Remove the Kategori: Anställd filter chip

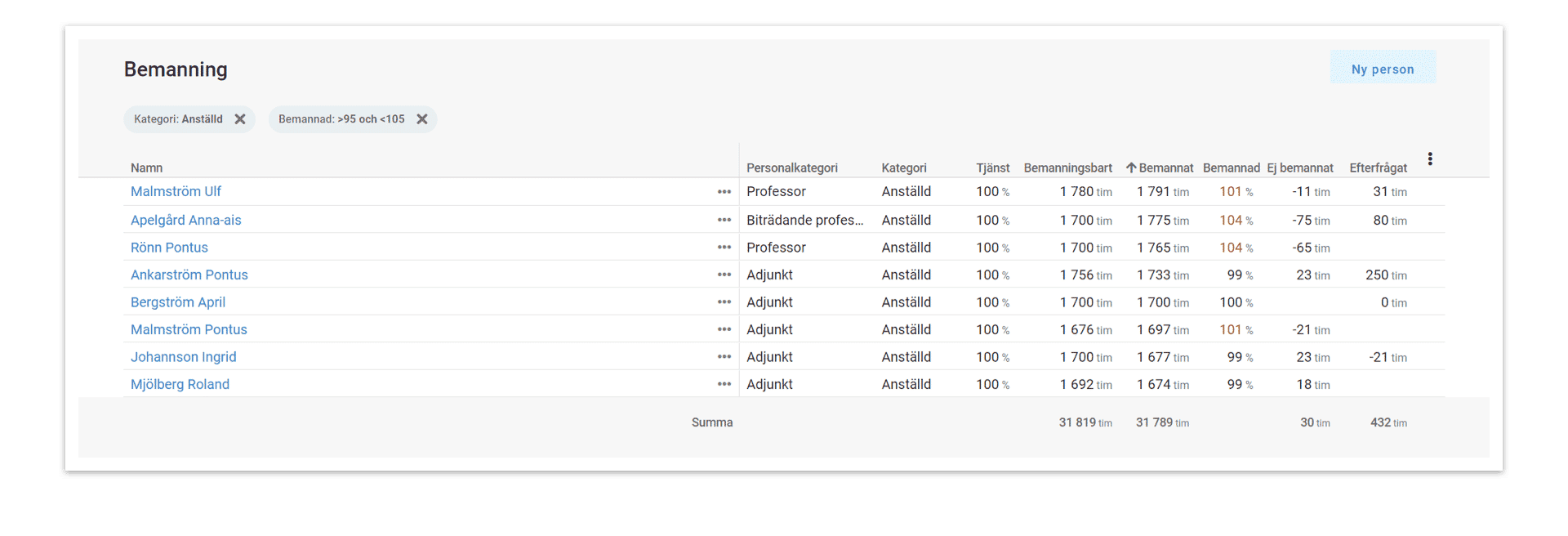coord(240,119)
